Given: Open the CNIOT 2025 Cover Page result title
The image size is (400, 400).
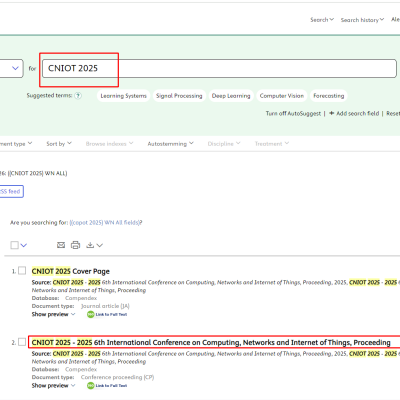Looking at the screenshot, I should pyautogui.click(x=71, y=271).
